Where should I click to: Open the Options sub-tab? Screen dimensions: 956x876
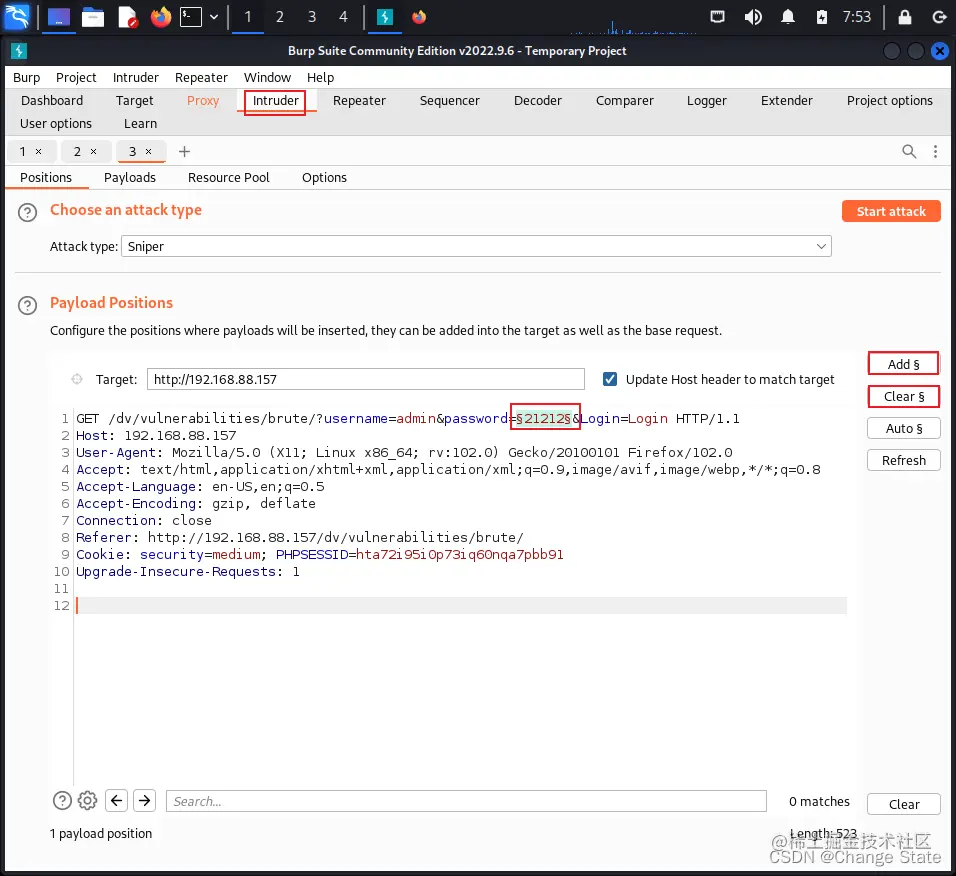pos(324,177)
